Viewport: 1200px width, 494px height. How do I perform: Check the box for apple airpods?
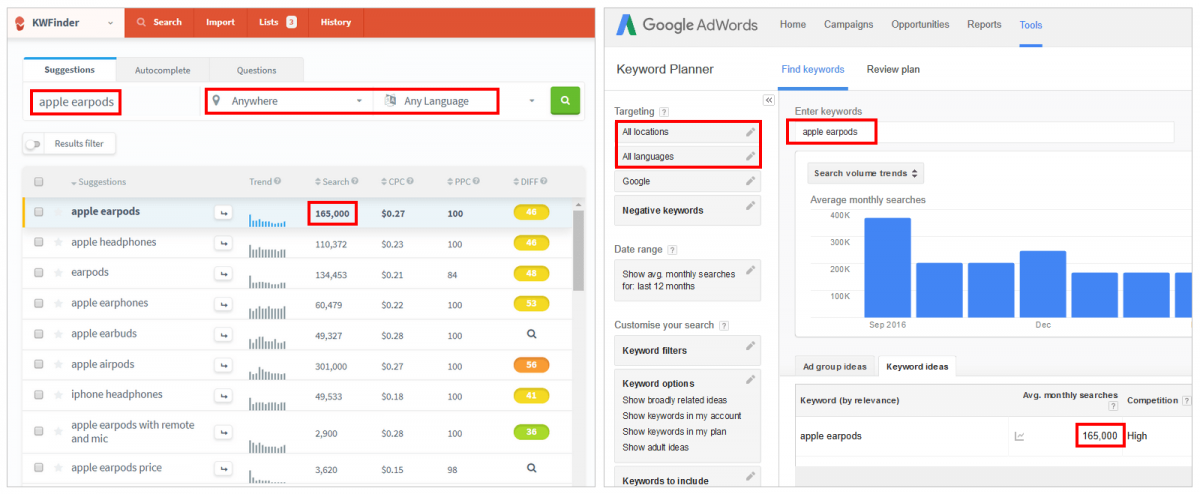click(39, 365)
